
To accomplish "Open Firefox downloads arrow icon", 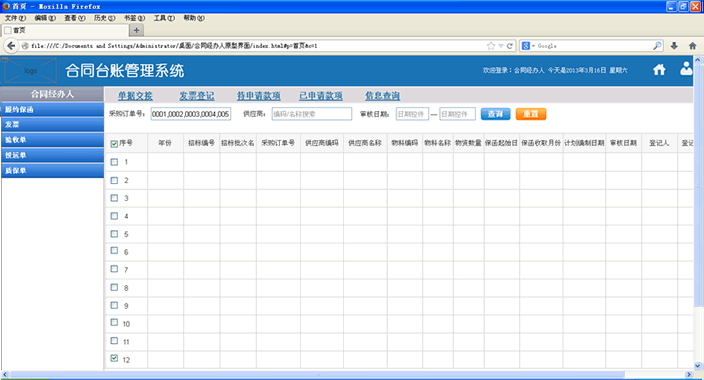I will point(674,46).
